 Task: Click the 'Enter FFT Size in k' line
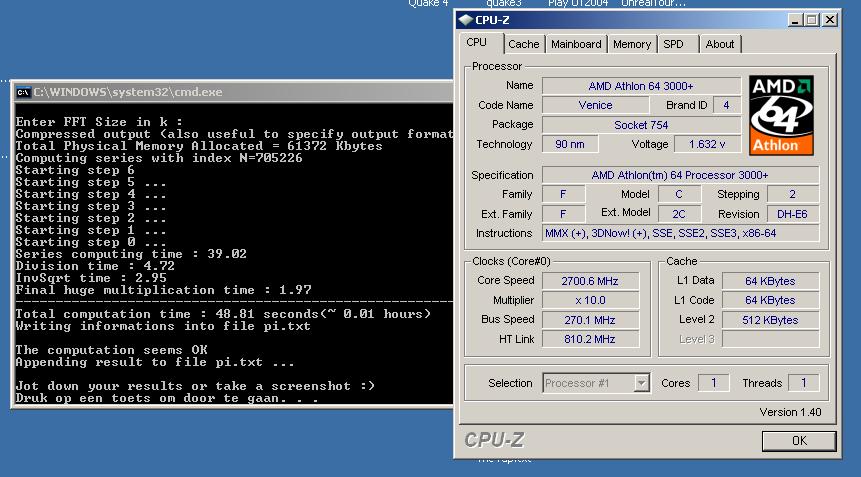(99, 122)
